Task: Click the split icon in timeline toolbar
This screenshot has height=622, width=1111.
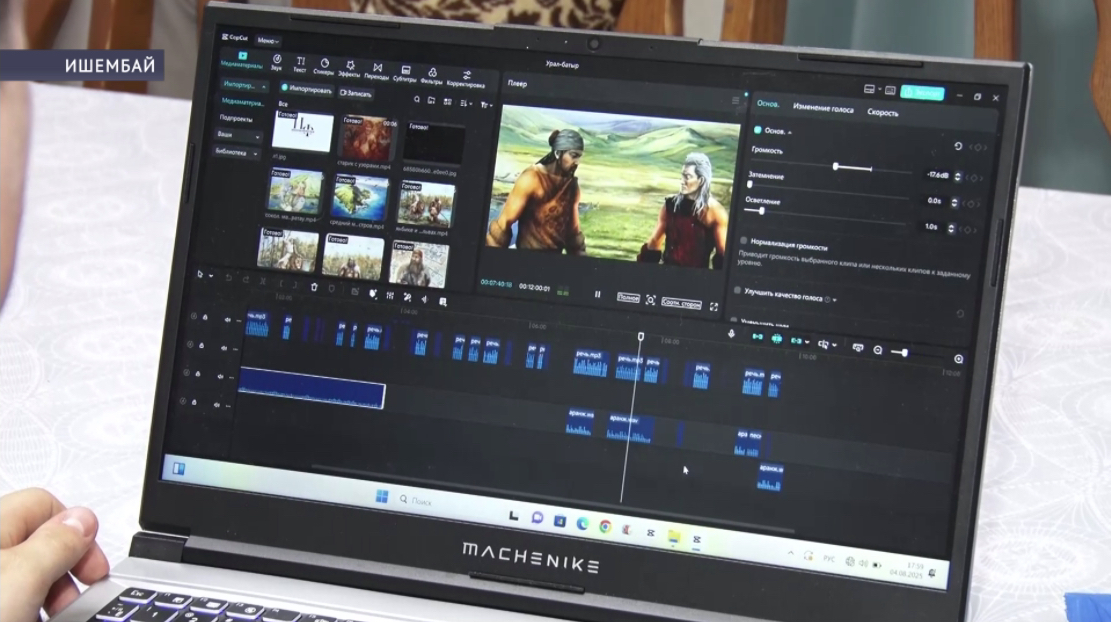Action: (x=263, y=281)
